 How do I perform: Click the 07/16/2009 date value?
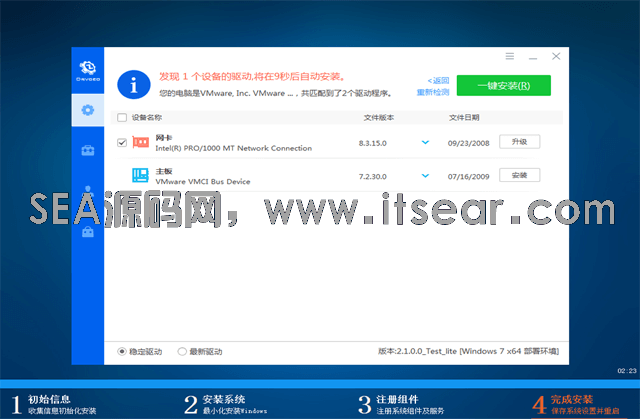(469, 177)
